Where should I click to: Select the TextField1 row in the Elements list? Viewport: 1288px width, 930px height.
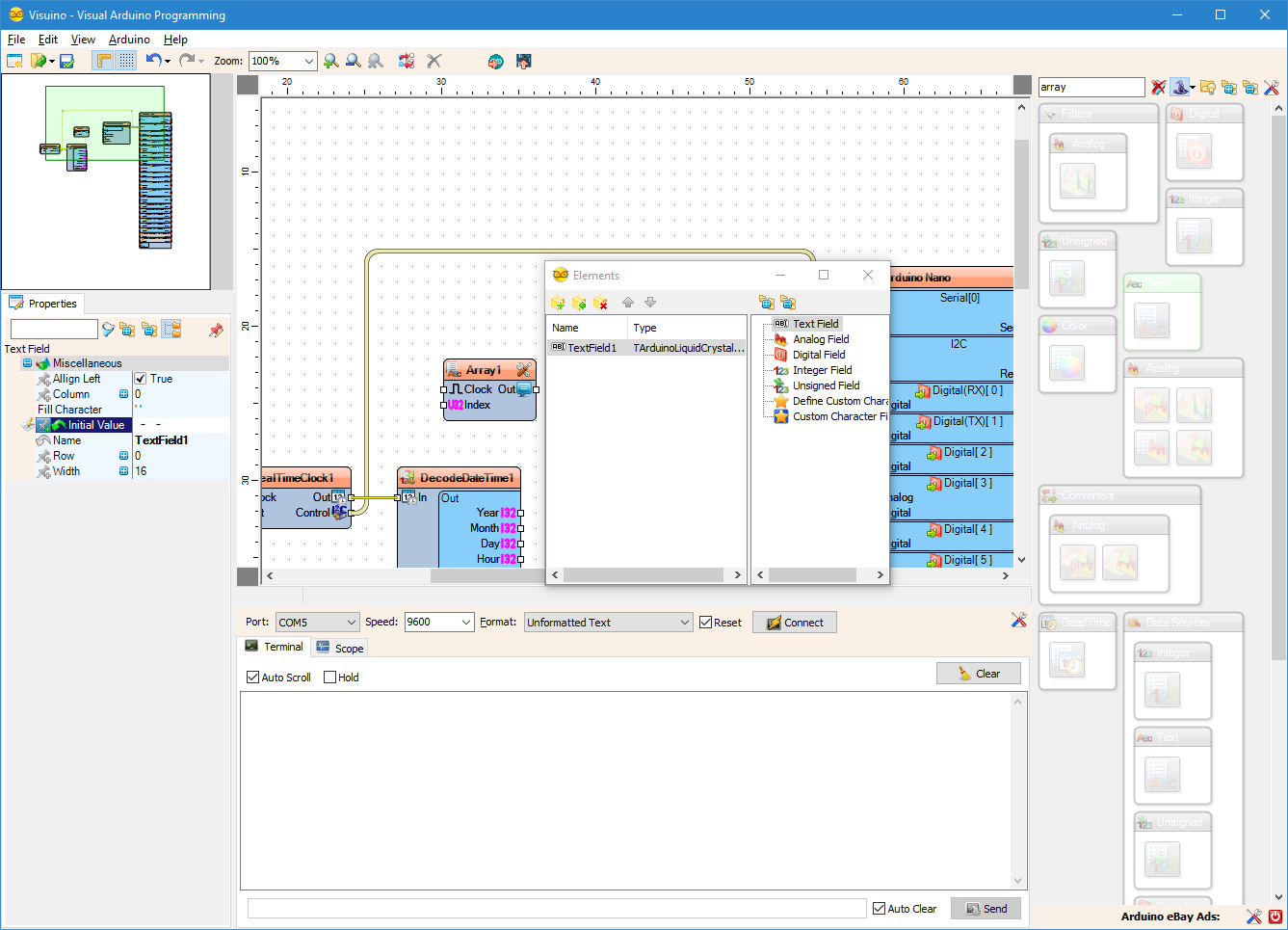646,348
